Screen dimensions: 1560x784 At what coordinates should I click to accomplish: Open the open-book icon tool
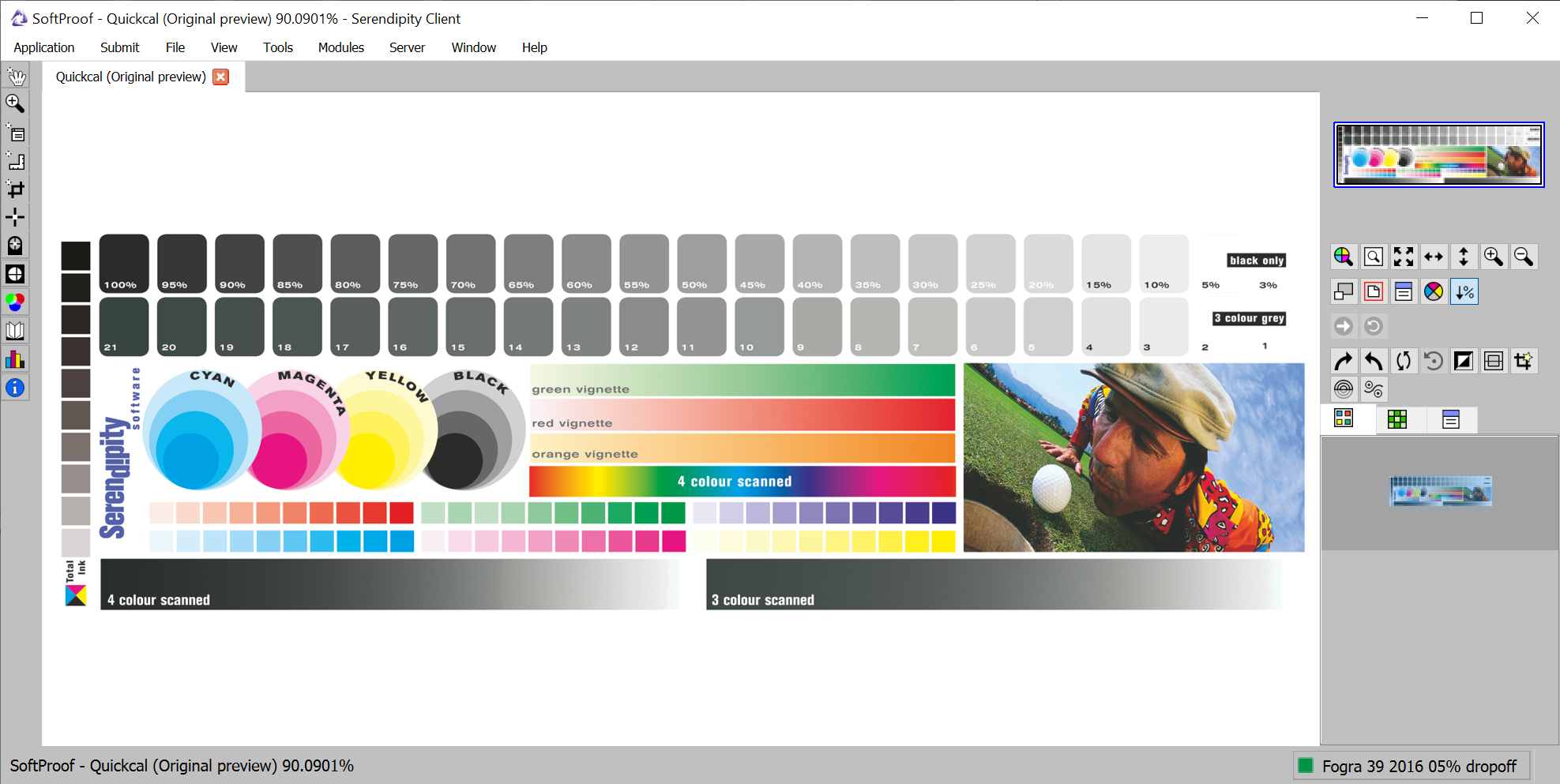[x=15, y=331]
